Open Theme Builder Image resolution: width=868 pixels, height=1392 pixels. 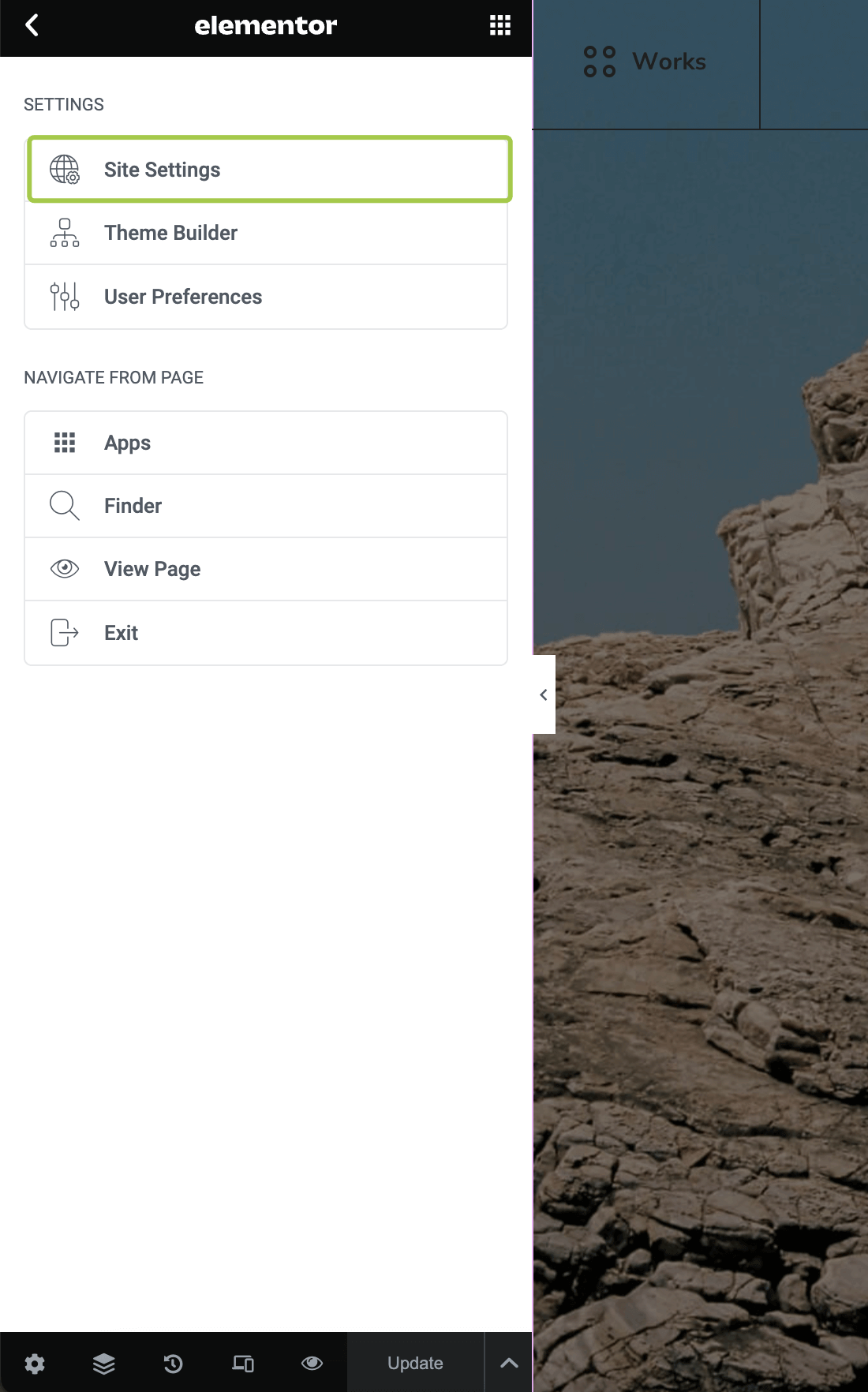pos(266,233)
